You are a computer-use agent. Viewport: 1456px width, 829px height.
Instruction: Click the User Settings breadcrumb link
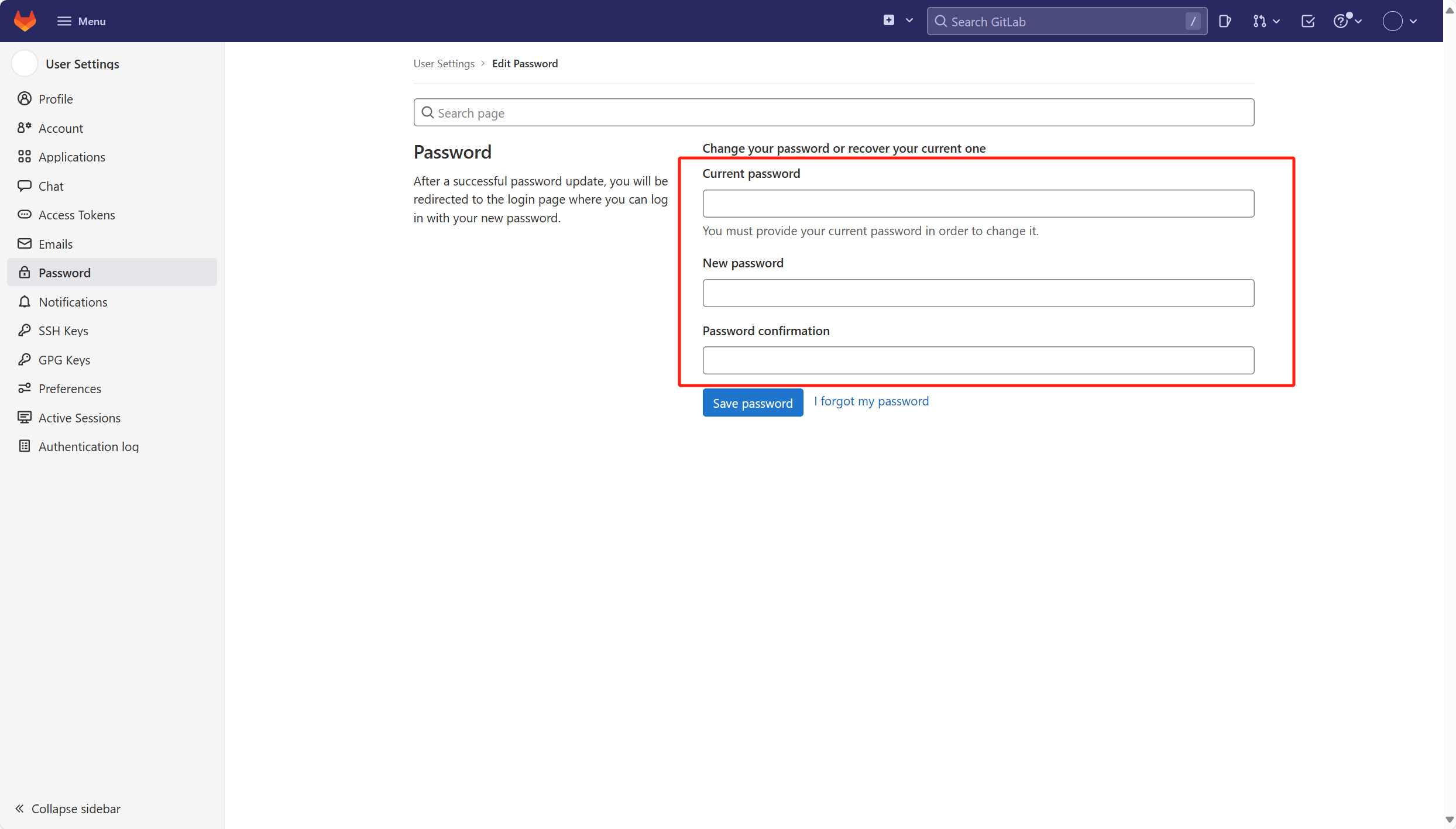[x=444, y=63]
